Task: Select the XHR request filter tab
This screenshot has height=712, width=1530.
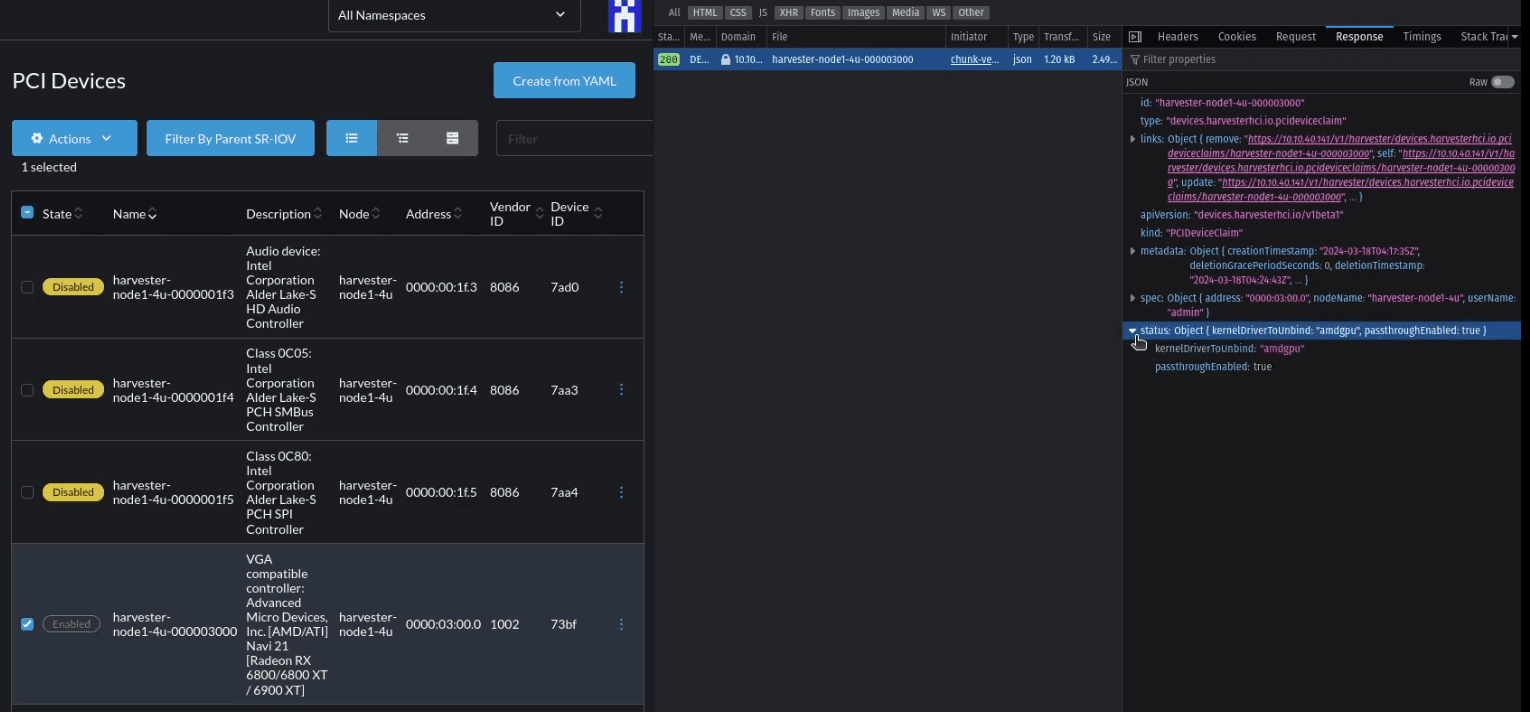Action: pyautogui.click(x=788, y=12)
